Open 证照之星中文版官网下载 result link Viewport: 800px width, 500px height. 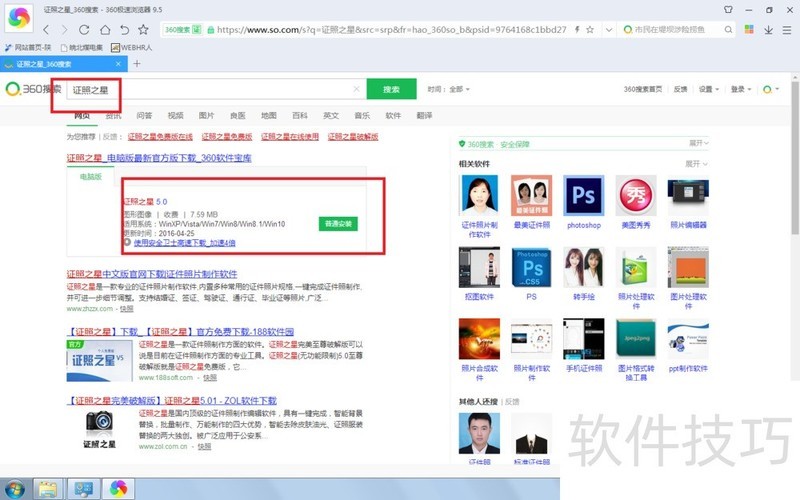(x=152, y=273)
